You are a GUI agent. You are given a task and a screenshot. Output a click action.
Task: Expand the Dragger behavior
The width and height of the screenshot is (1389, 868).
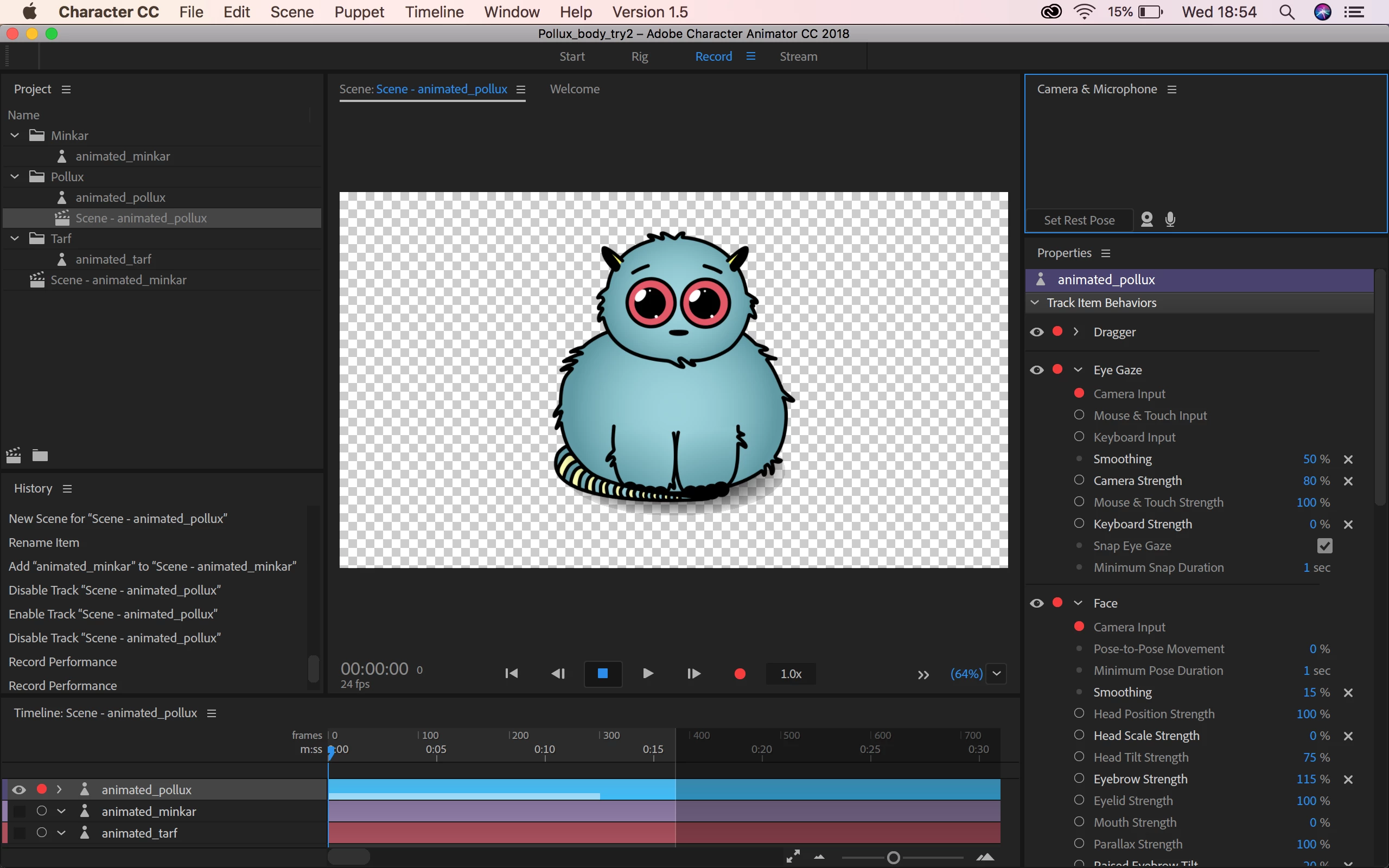pyautogui.click(x=1076, y=331)
